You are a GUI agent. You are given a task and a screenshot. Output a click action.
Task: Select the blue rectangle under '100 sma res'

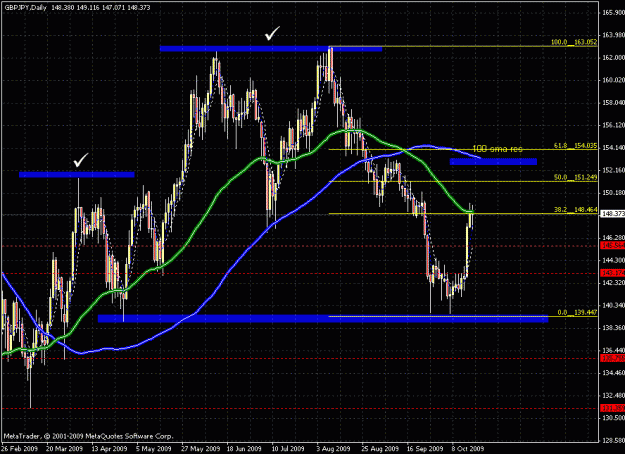tap(493, 161)
